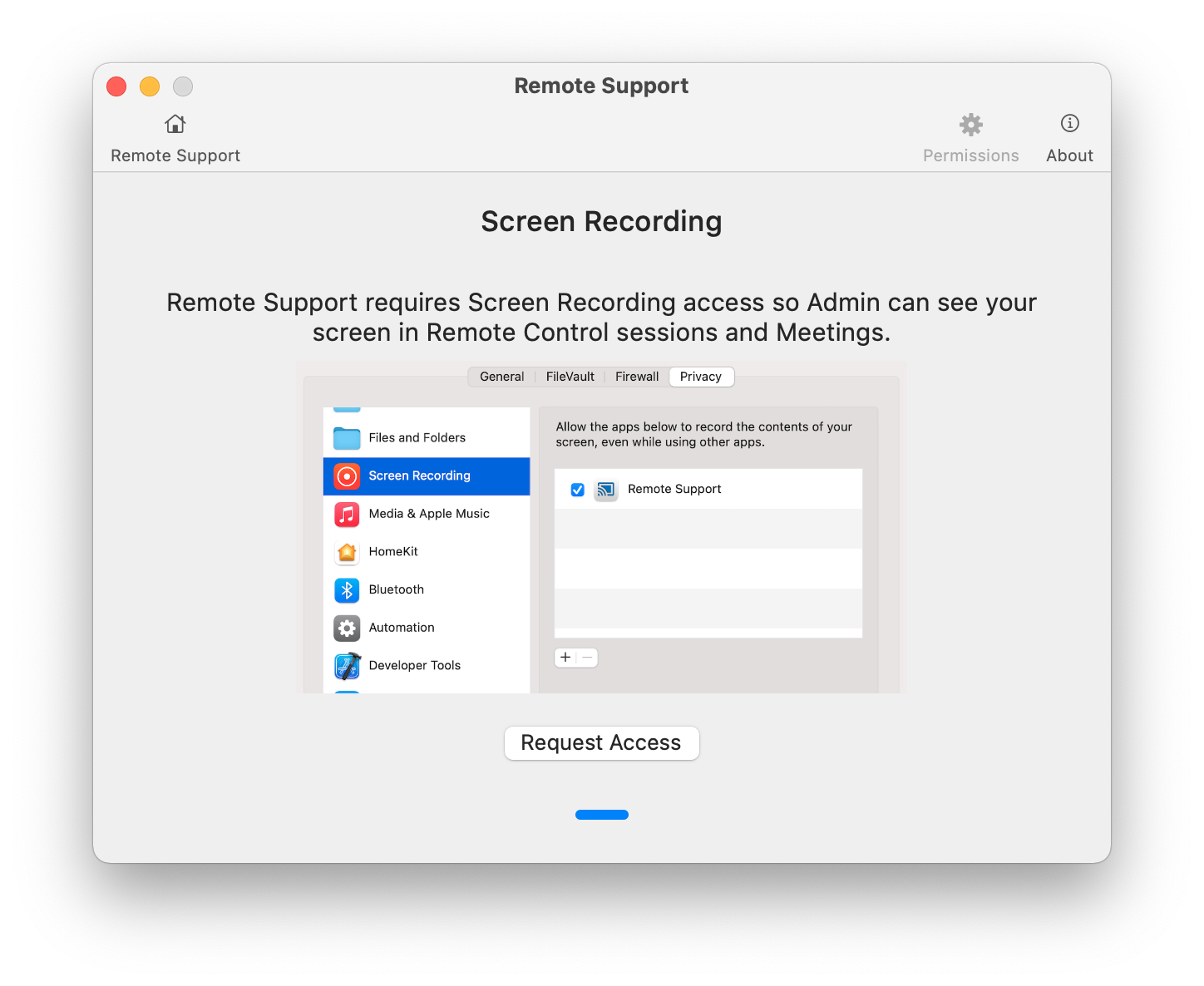This screenshot has height=986, width=1204.
Task: Click the Files and Folders folder icon
Action: pos(347,438)
